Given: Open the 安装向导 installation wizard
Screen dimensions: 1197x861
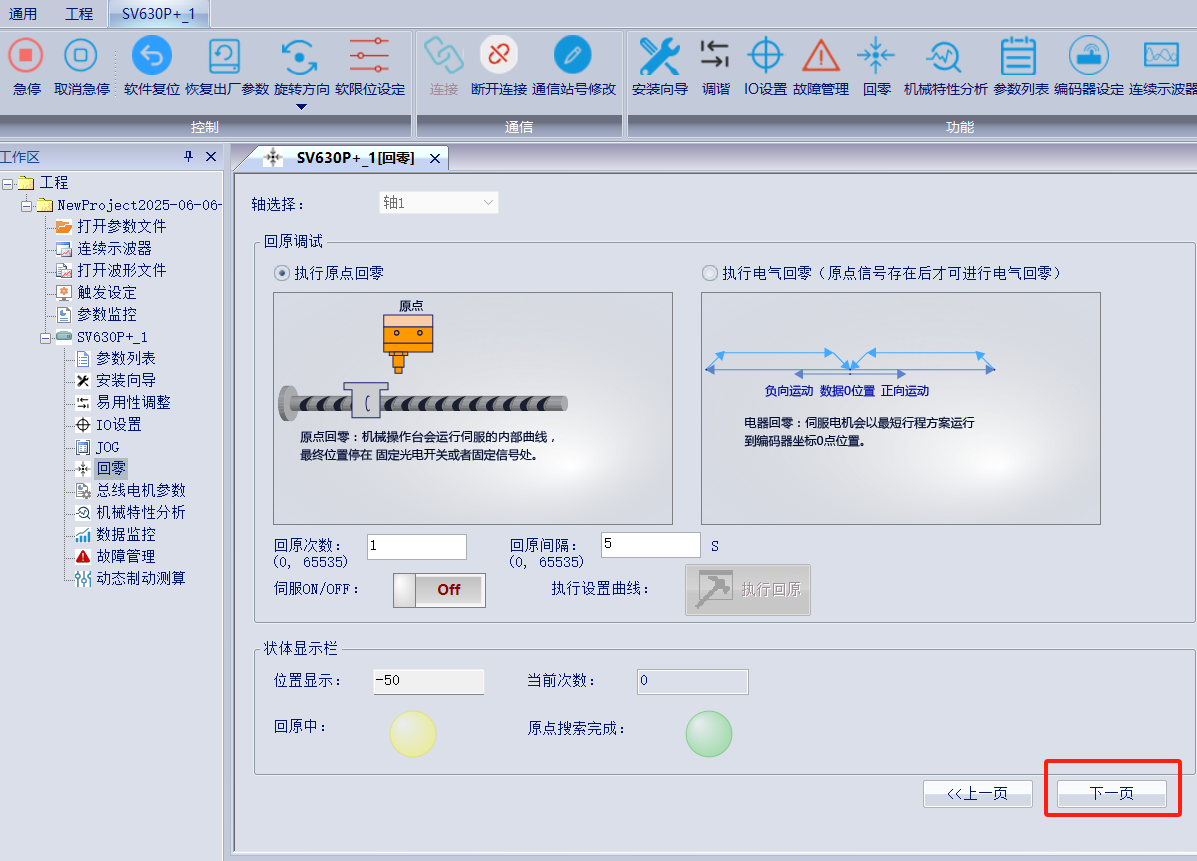Looking at the screenshot, I should point(660,56).
